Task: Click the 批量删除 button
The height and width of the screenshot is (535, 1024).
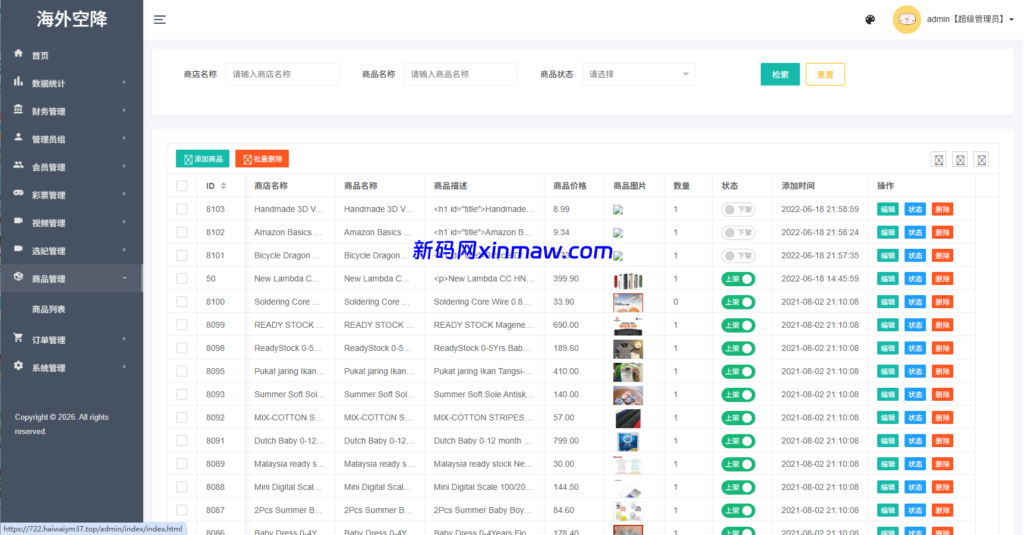Action: pos(262,159)
